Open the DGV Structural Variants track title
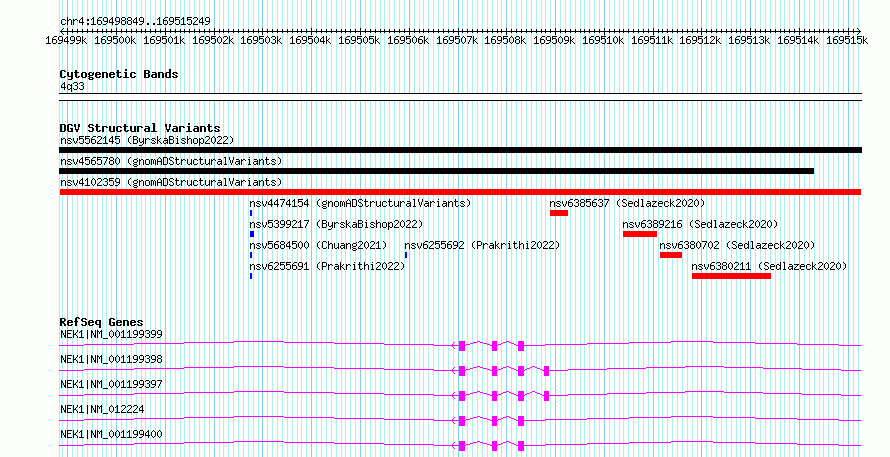This screenshot has height=457, width=890. point(140,128)
